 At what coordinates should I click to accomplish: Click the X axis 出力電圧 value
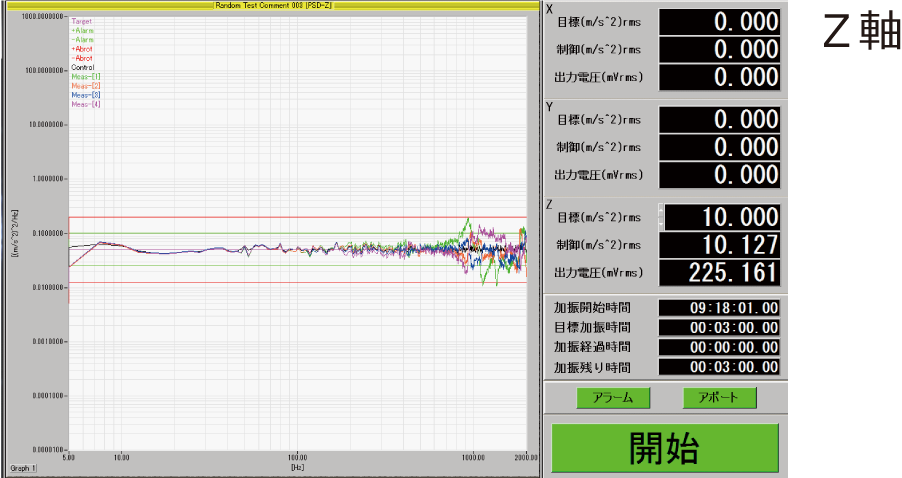point(720,77)
